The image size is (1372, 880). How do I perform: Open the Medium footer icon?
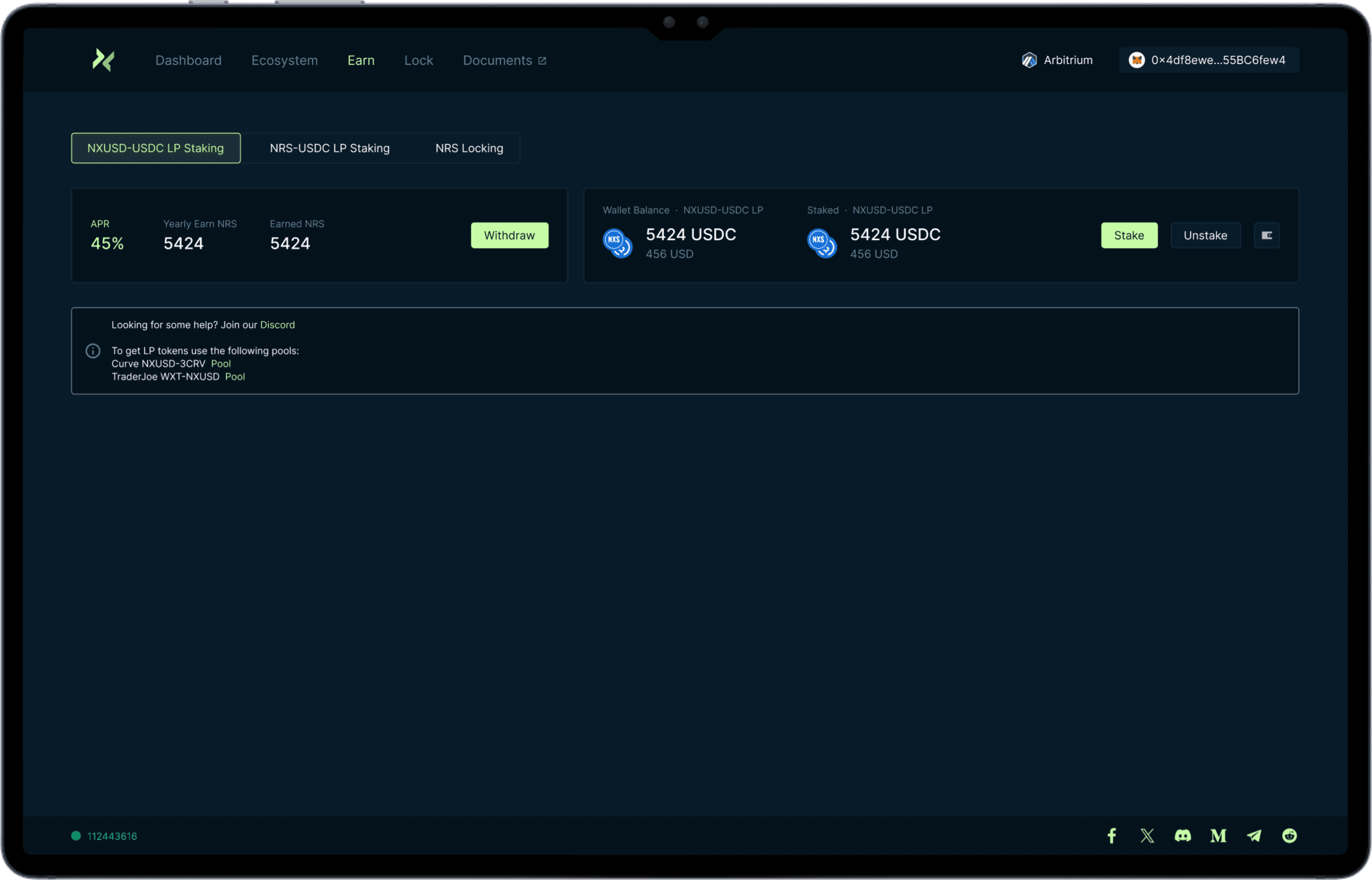click(x=1218, y=835)
